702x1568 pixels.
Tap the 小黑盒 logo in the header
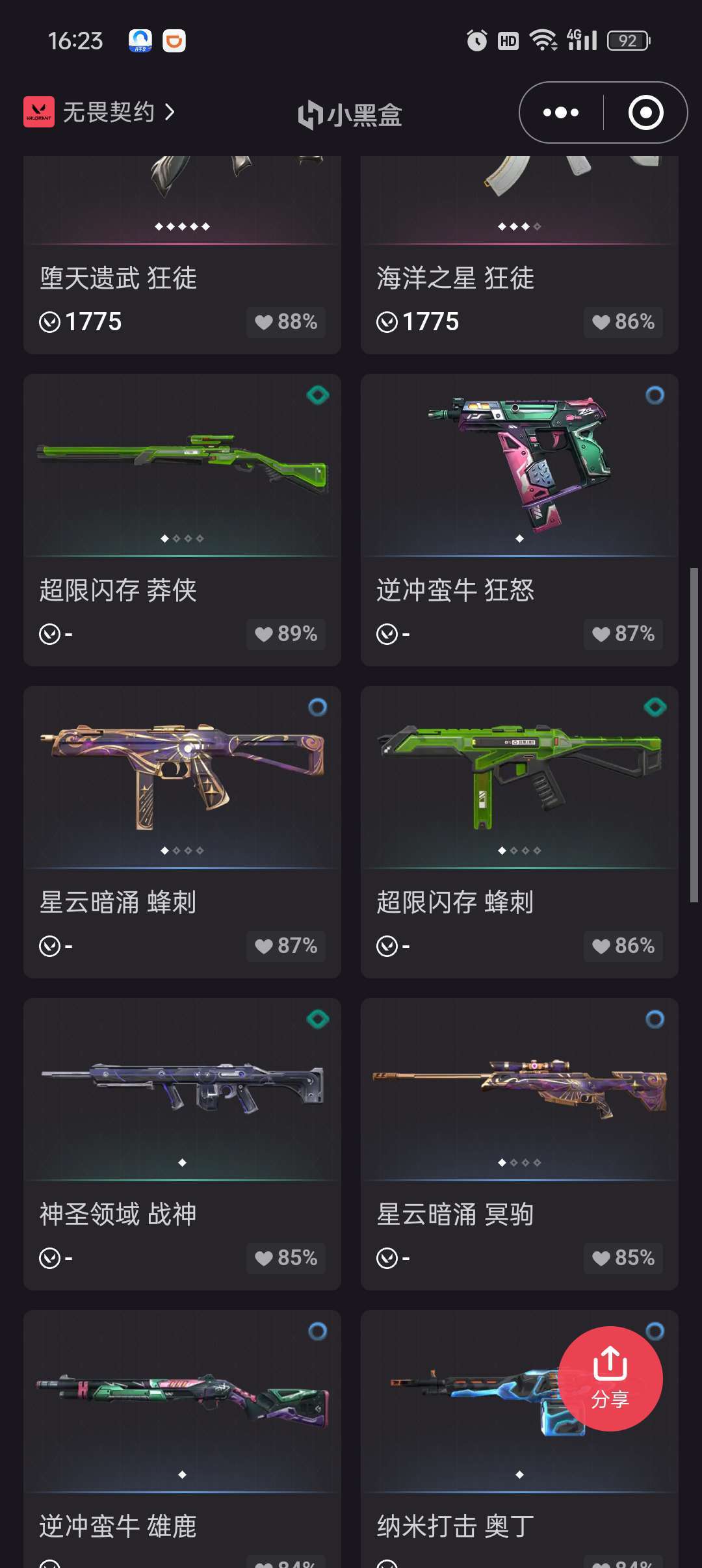350,114
